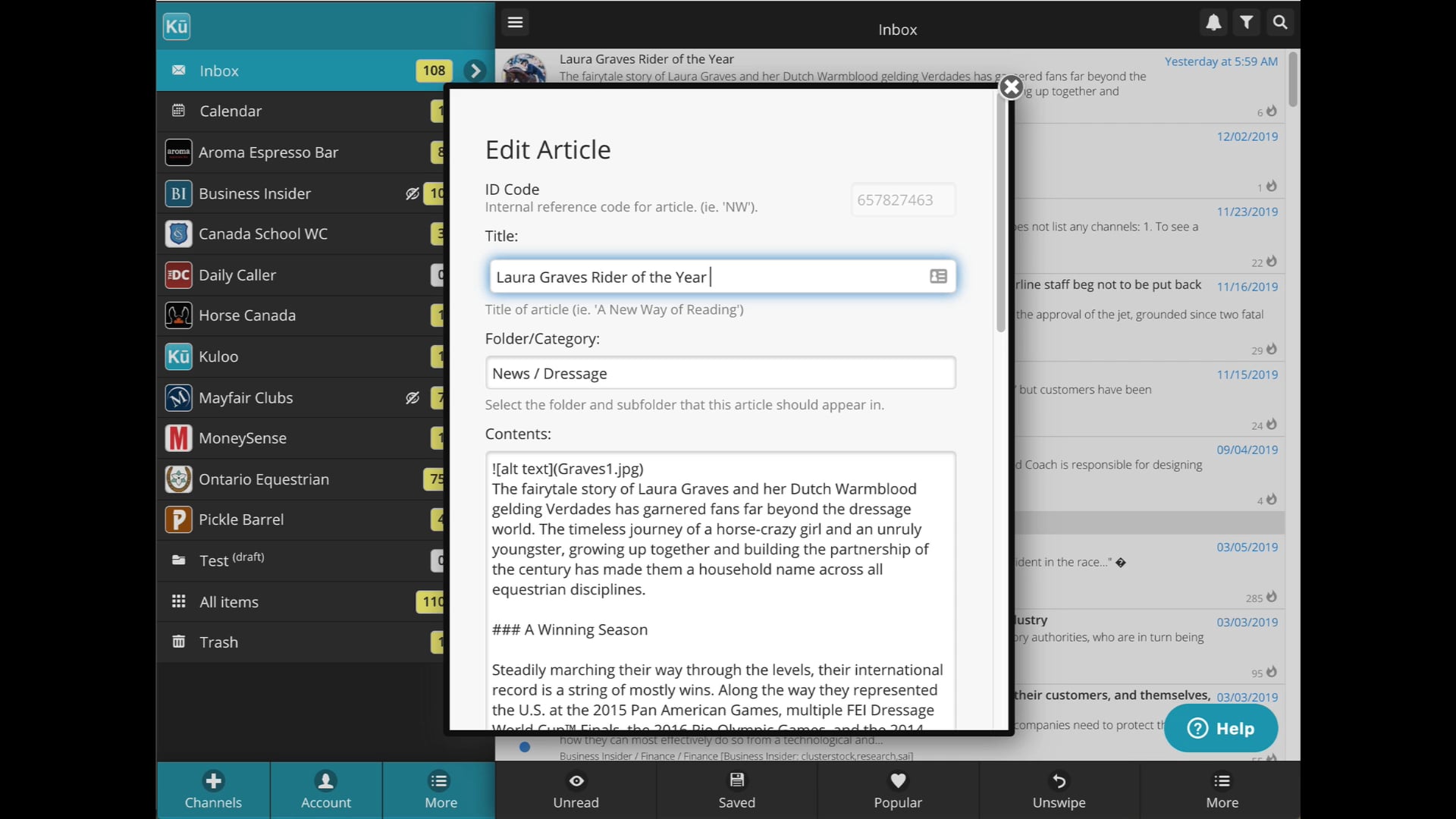
Task: Show Unread items
Action: pyautogui.click(x=576, y=790)
